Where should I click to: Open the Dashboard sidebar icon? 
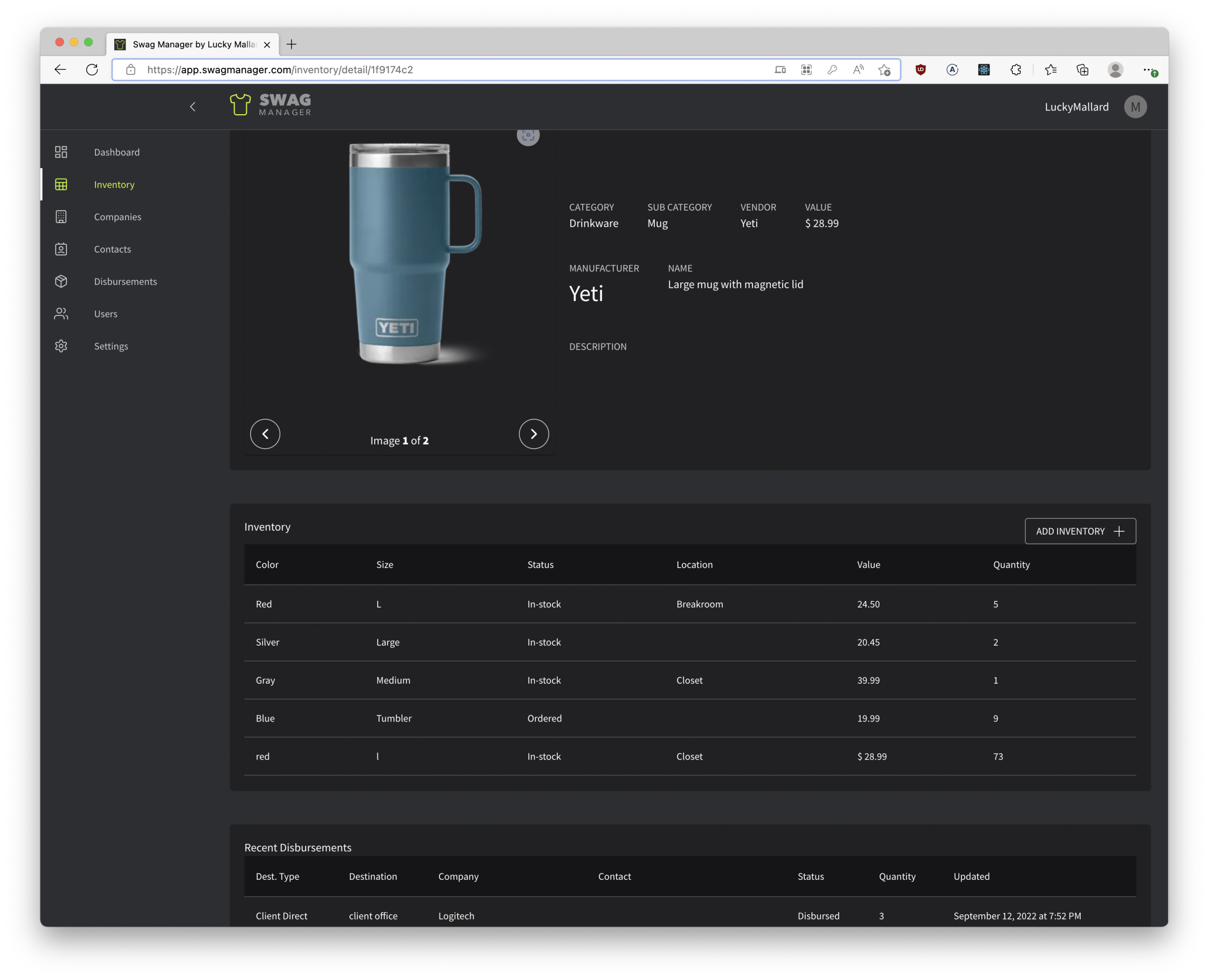click(x=61, y=152)
